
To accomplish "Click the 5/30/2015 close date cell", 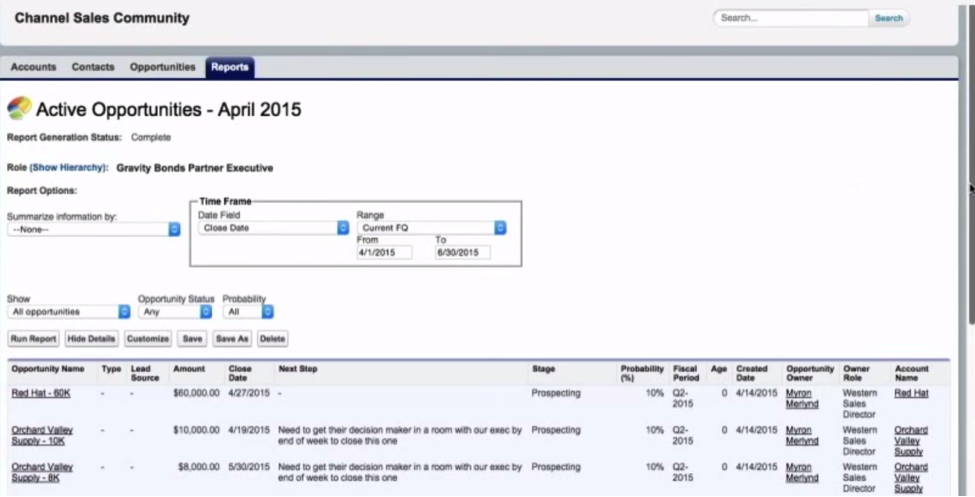I will [249, 467].
